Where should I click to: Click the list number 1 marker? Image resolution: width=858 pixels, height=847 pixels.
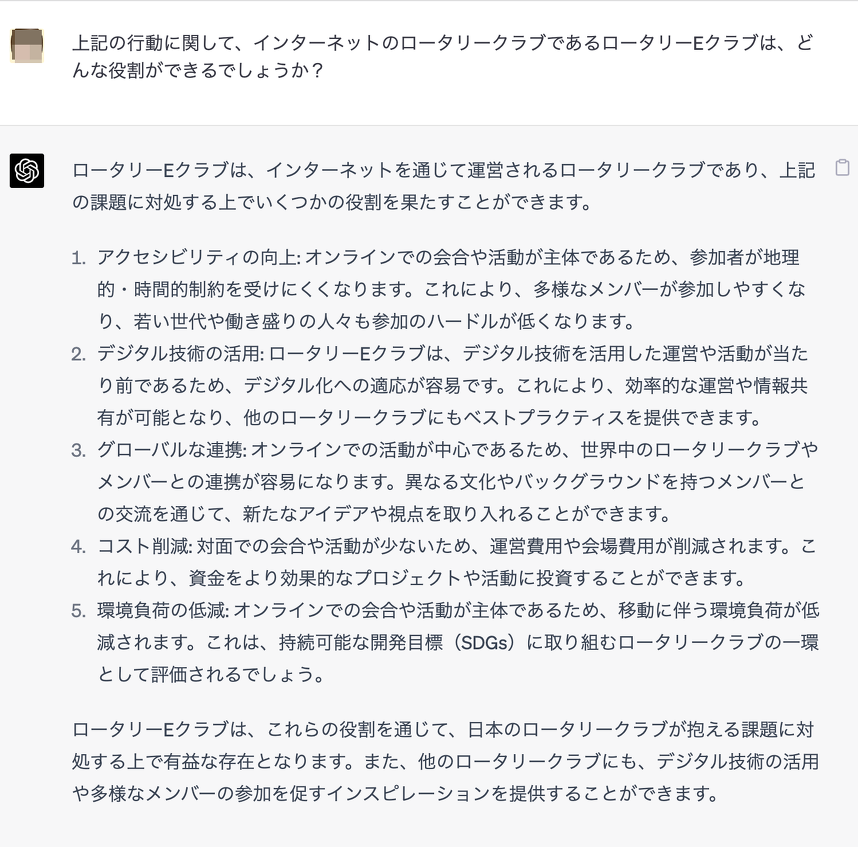79,257
